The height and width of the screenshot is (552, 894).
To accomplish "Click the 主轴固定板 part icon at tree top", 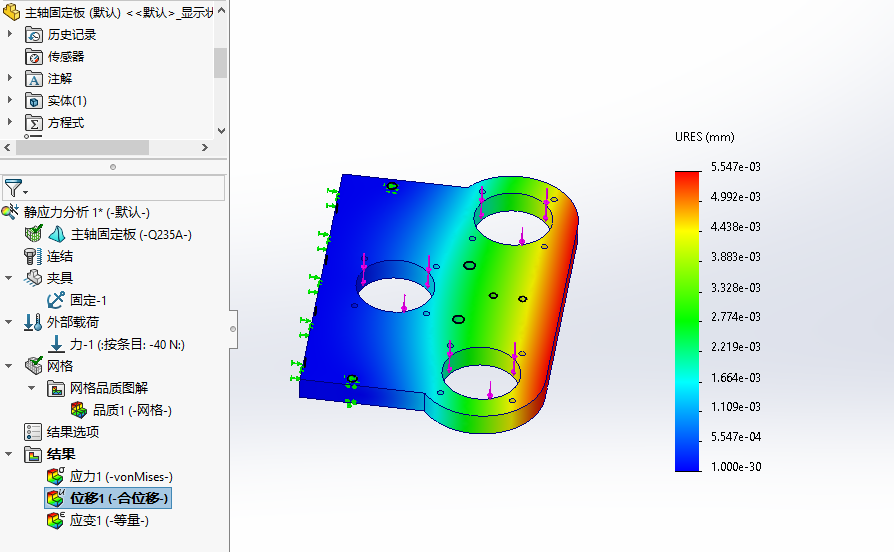I will (x=11, y=12).
